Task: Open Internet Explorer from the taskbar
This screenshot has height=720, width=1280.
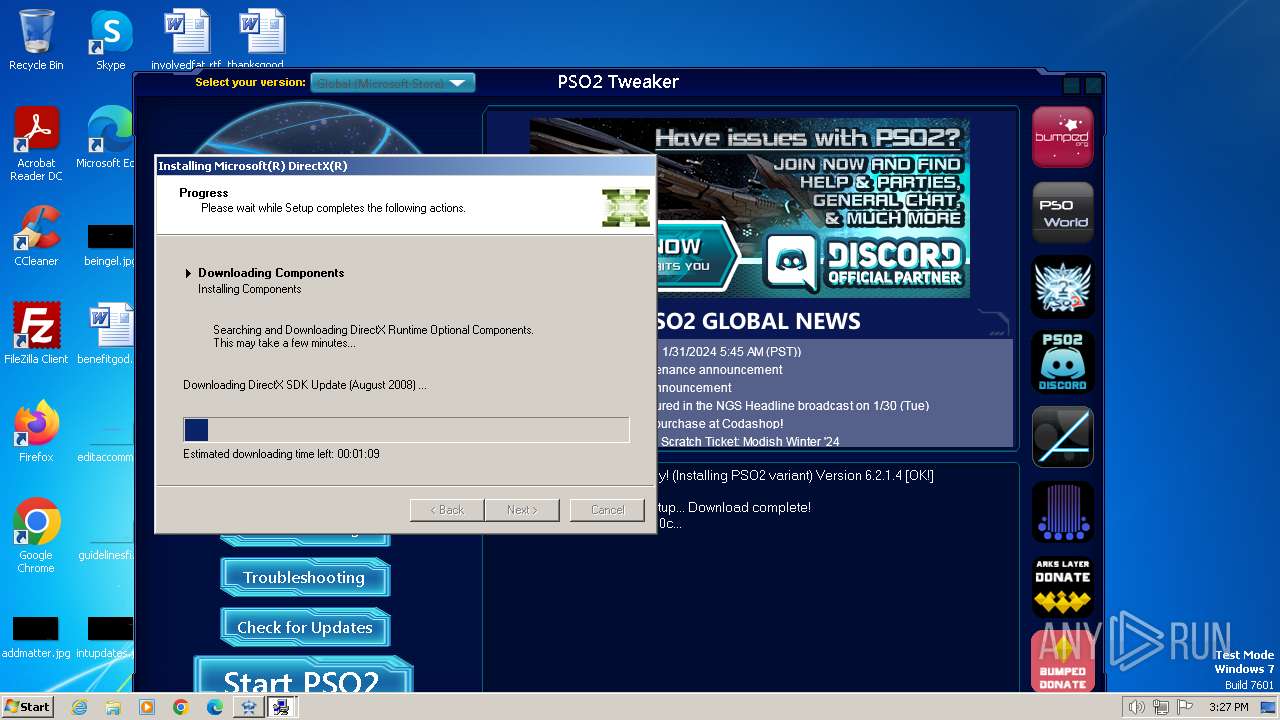Action: [x=79, y=707]
